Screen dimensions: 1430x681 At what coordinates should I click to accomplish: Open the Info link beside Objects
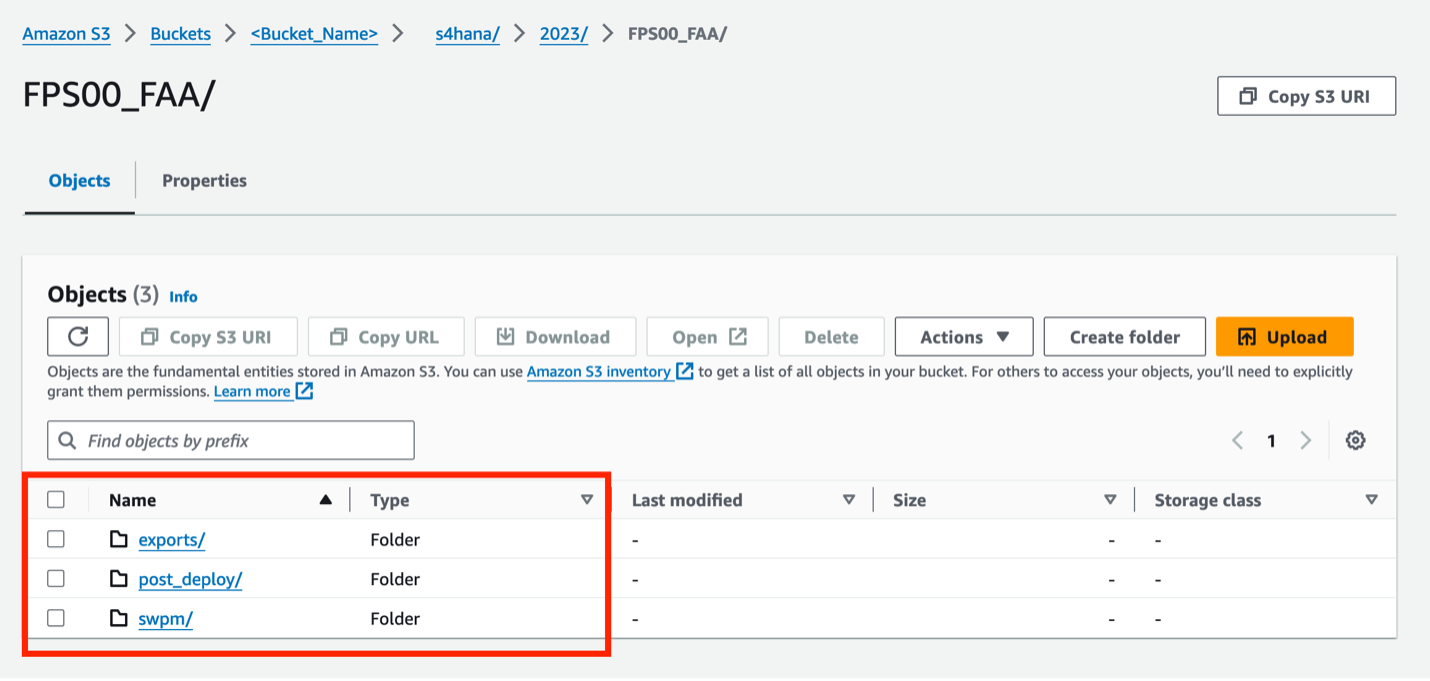pyautogui.click(x=183, y=297)
